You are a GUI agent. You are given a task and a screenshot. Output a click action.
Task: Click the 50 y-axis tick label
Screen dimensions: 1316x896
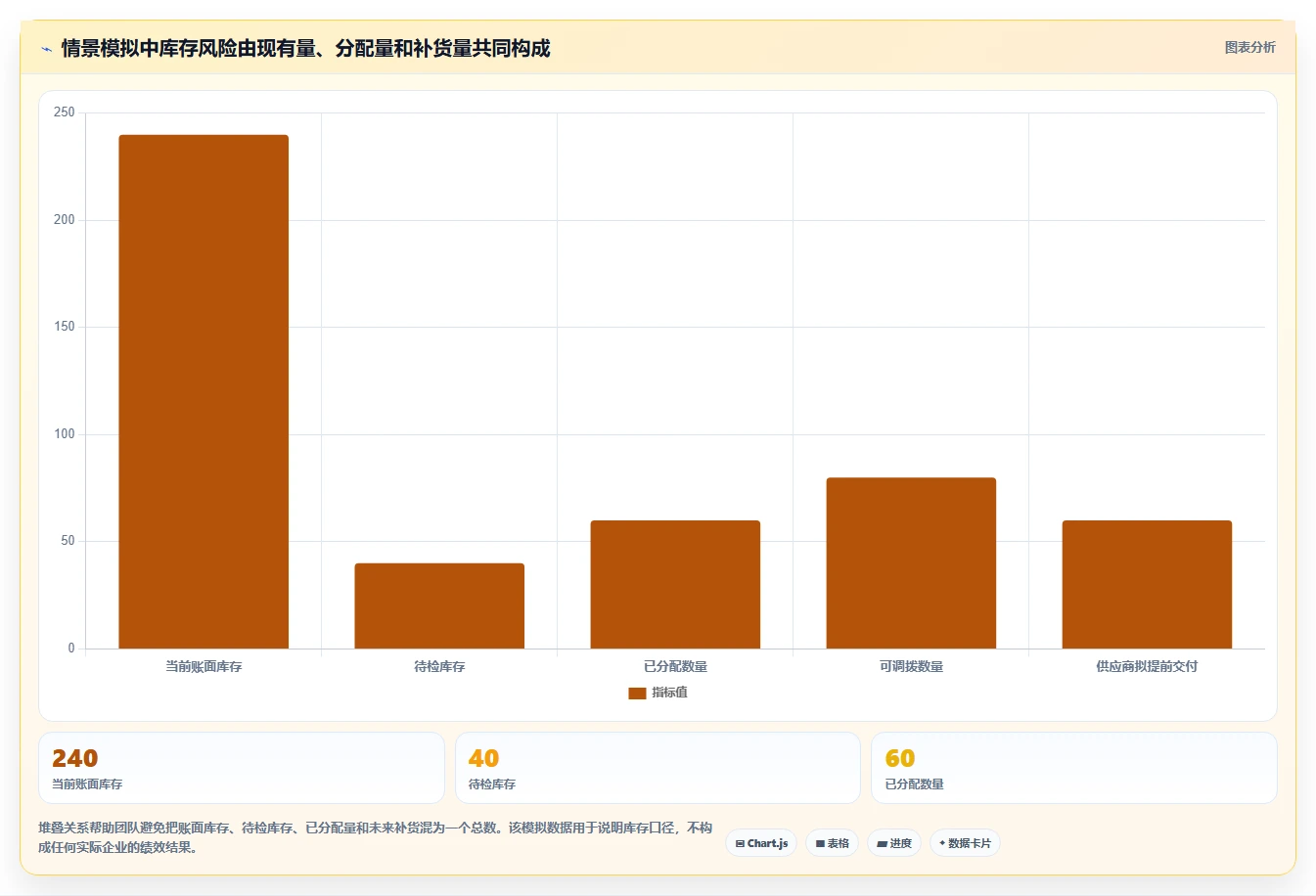(68, 541)
